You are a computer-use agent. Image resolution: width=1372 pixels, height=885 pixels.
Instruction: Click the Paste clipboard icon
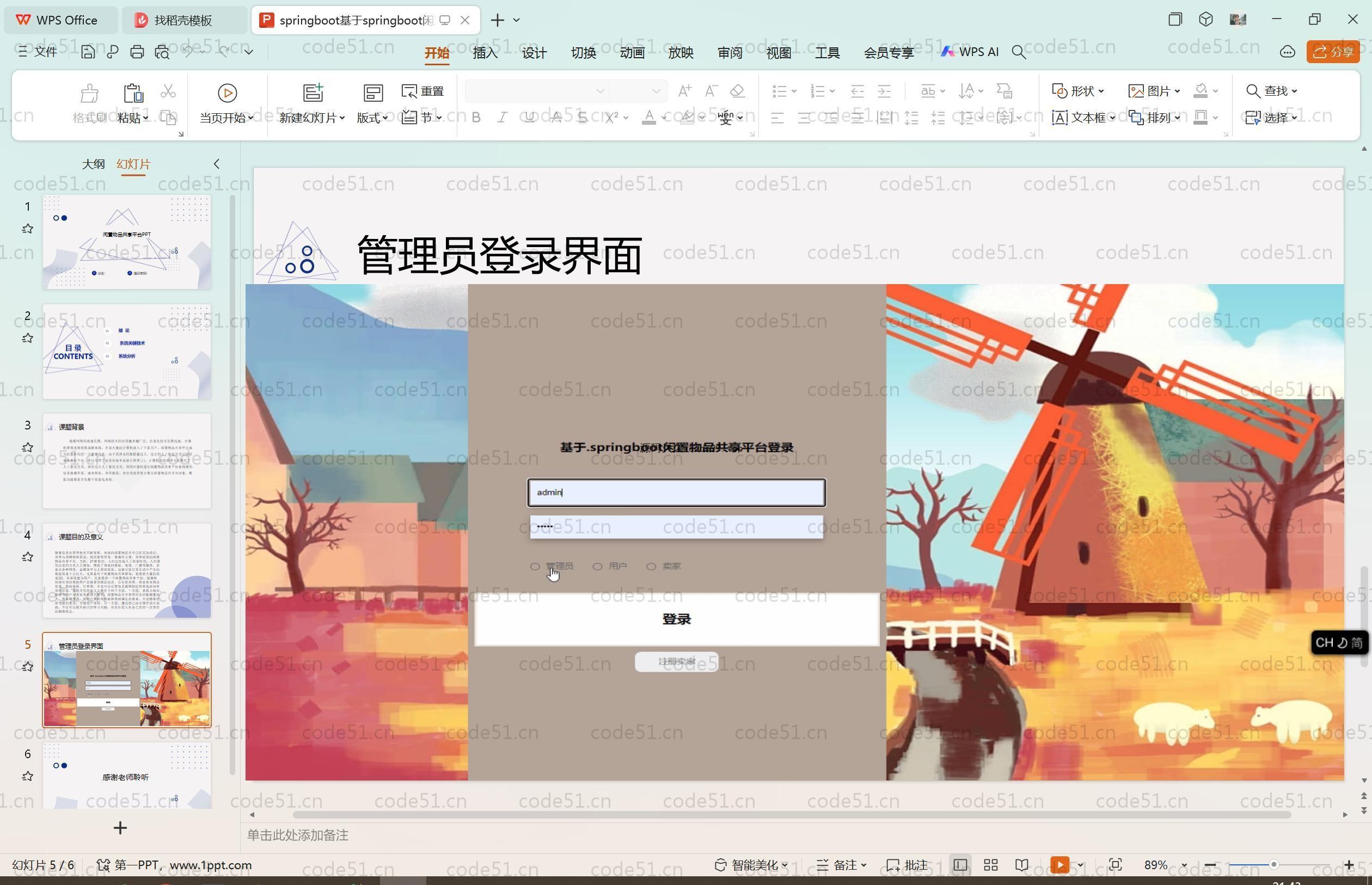point(133,93)
